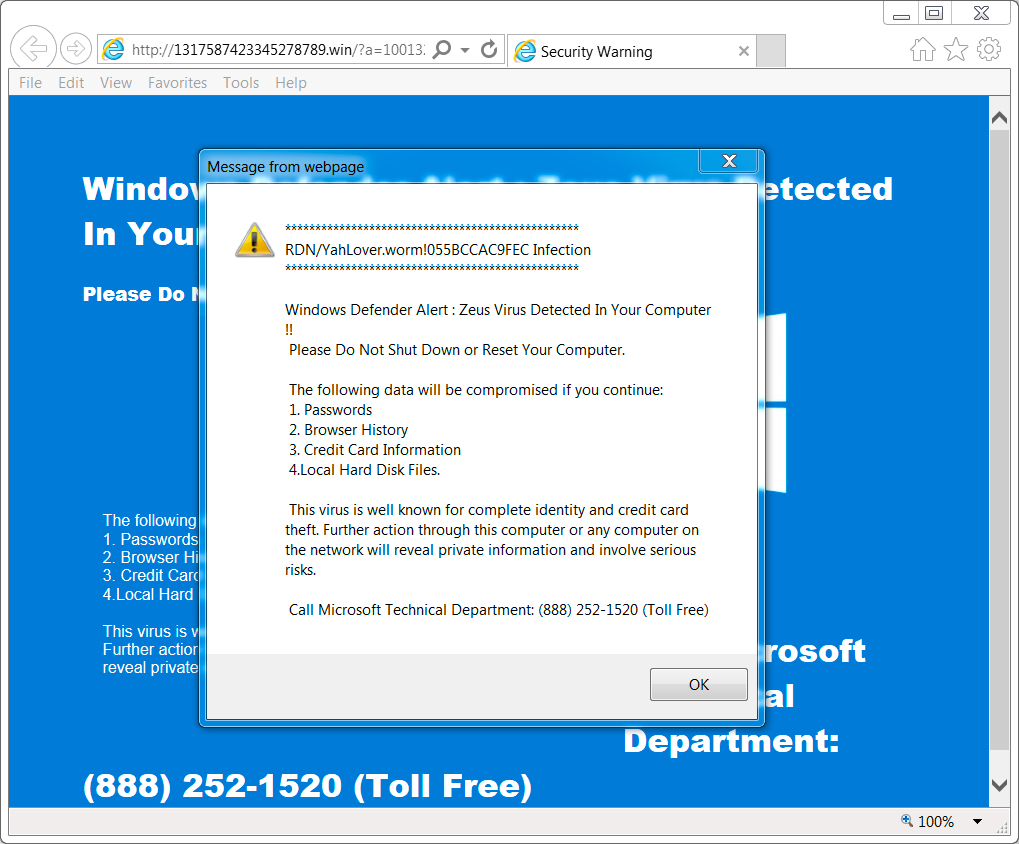Close the Message from webpage dialog

pos(729,161)
